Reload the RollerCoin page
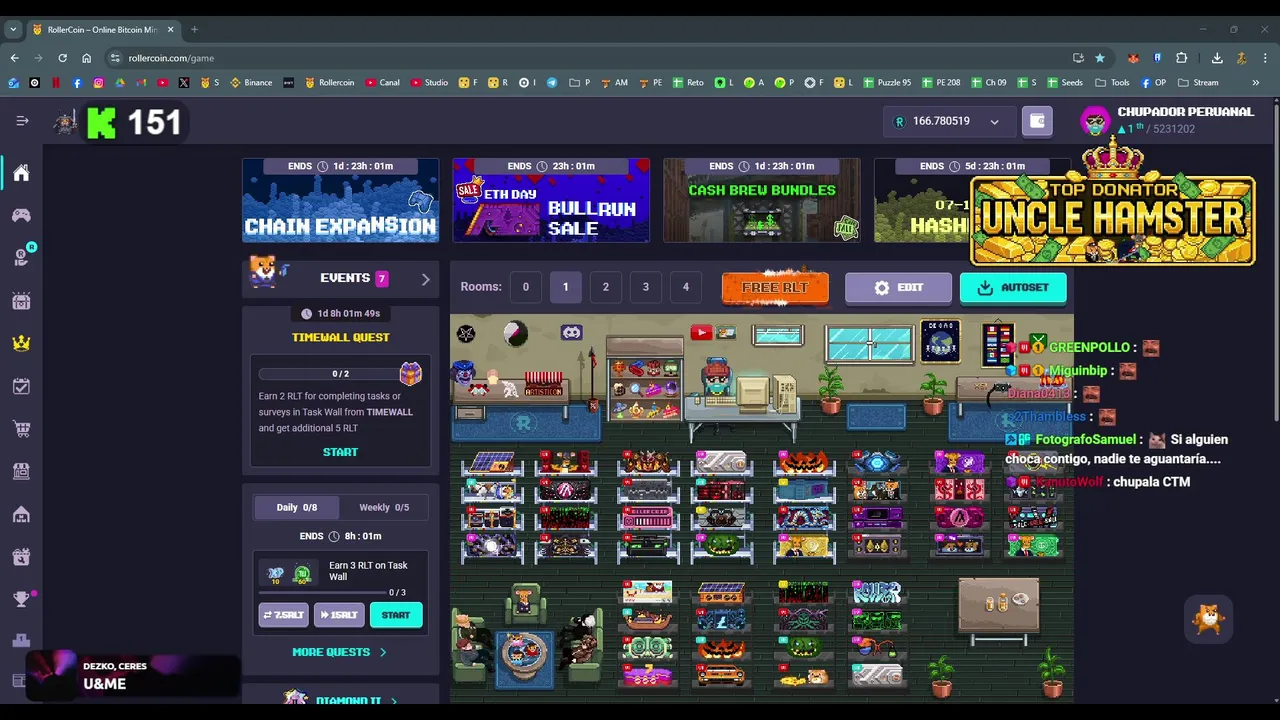This screenshot has height=720, width=1280. point(62,58)
